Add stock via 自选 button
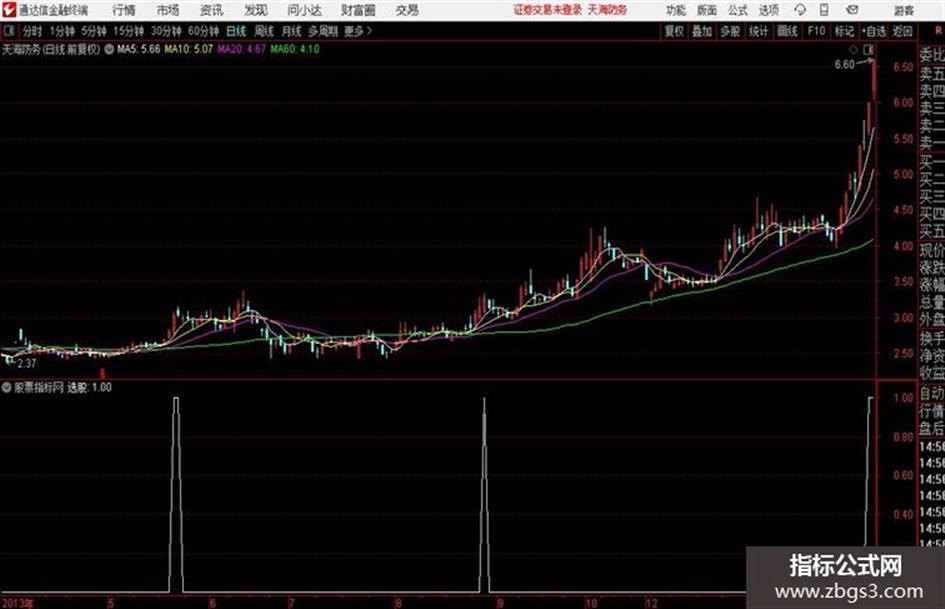 click(873, 31)
